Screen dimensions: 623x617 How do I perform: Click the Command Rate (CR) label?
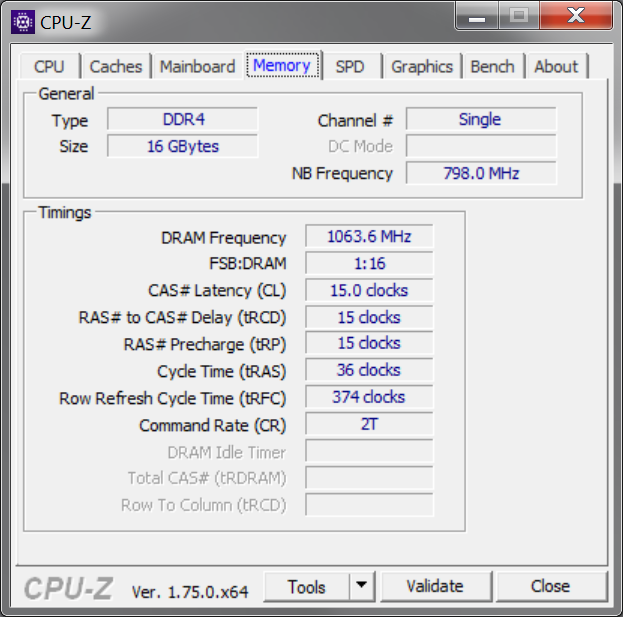(213, 426)
